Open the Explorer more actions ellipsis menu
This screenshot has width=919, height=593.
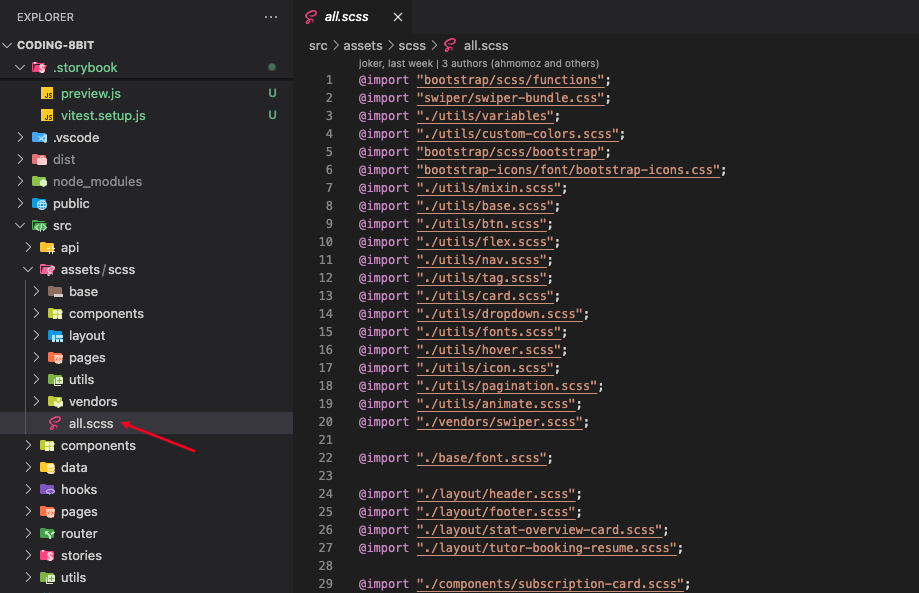coord(271,17)
